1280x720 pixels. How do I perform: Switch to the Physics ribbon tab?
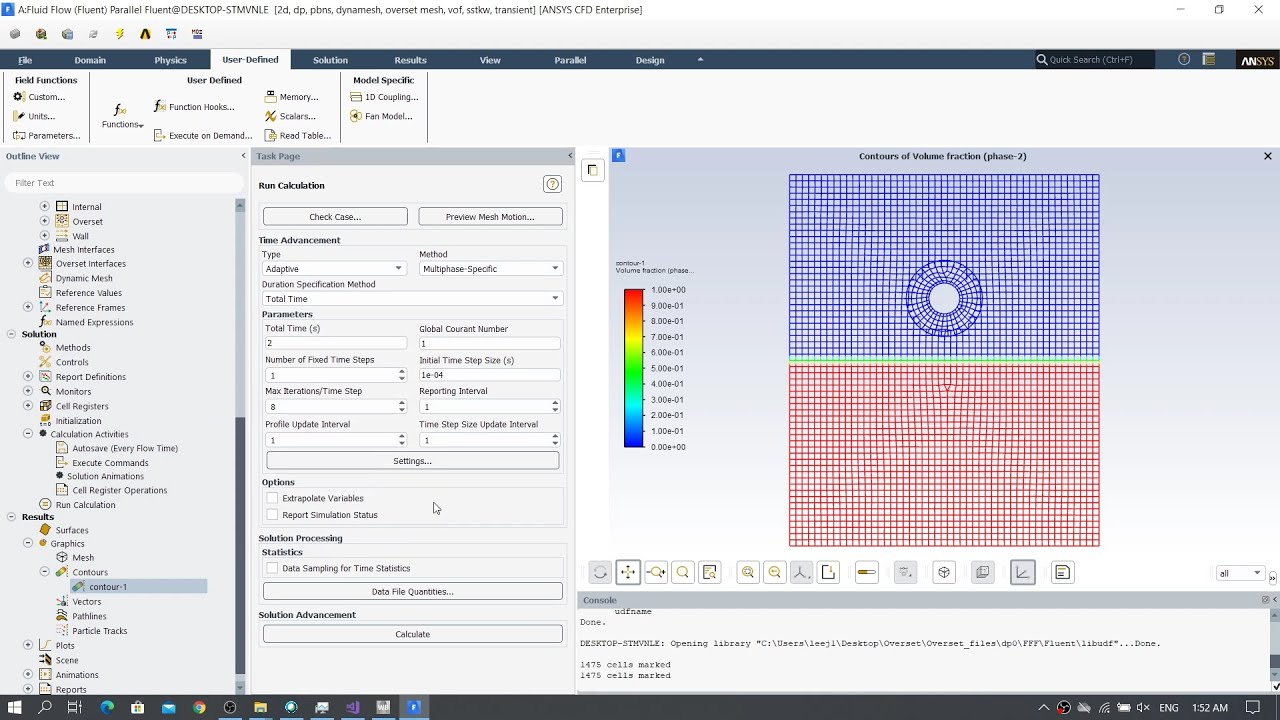point(170,60)
